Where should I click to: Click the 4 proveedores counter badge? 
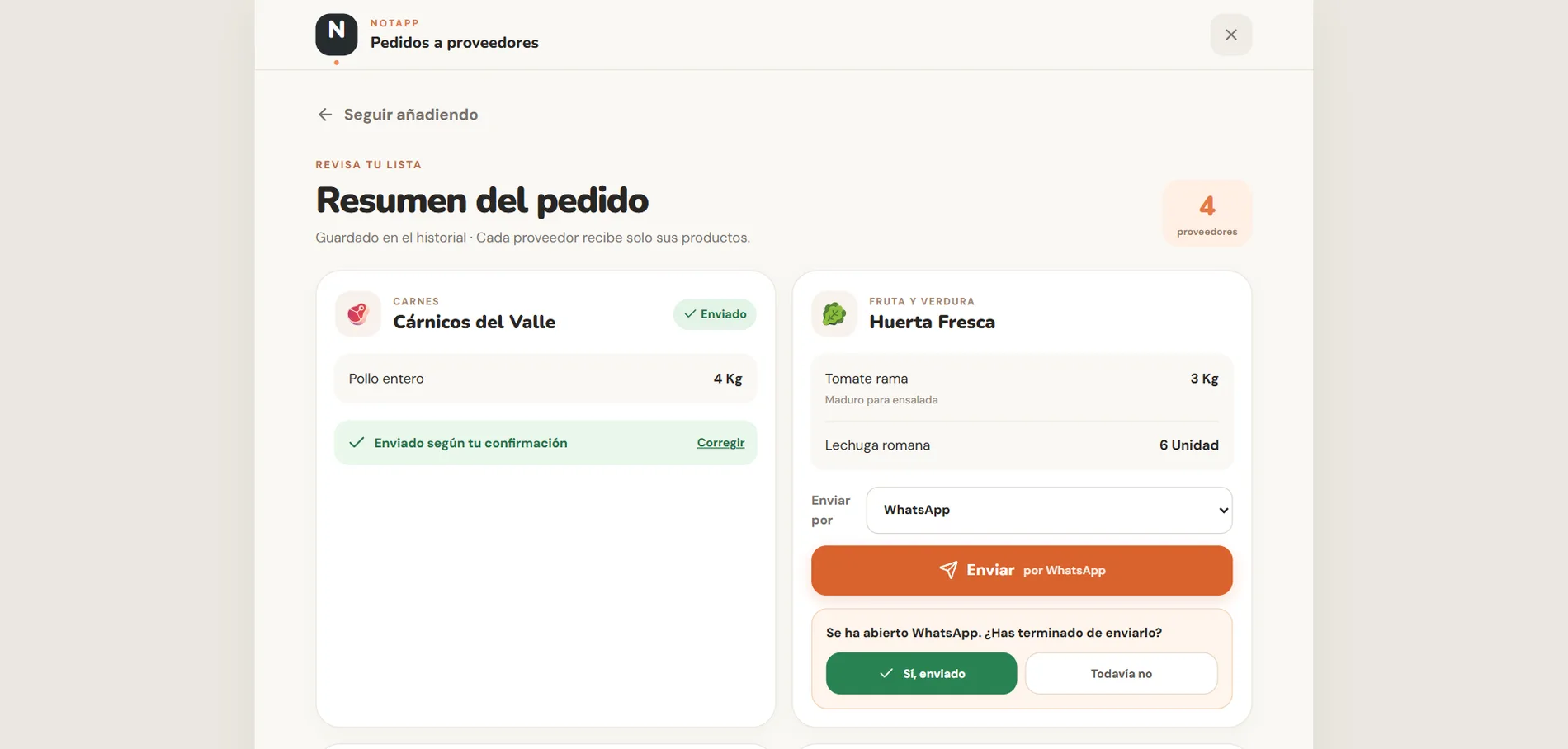click(x=1207, y=214)
